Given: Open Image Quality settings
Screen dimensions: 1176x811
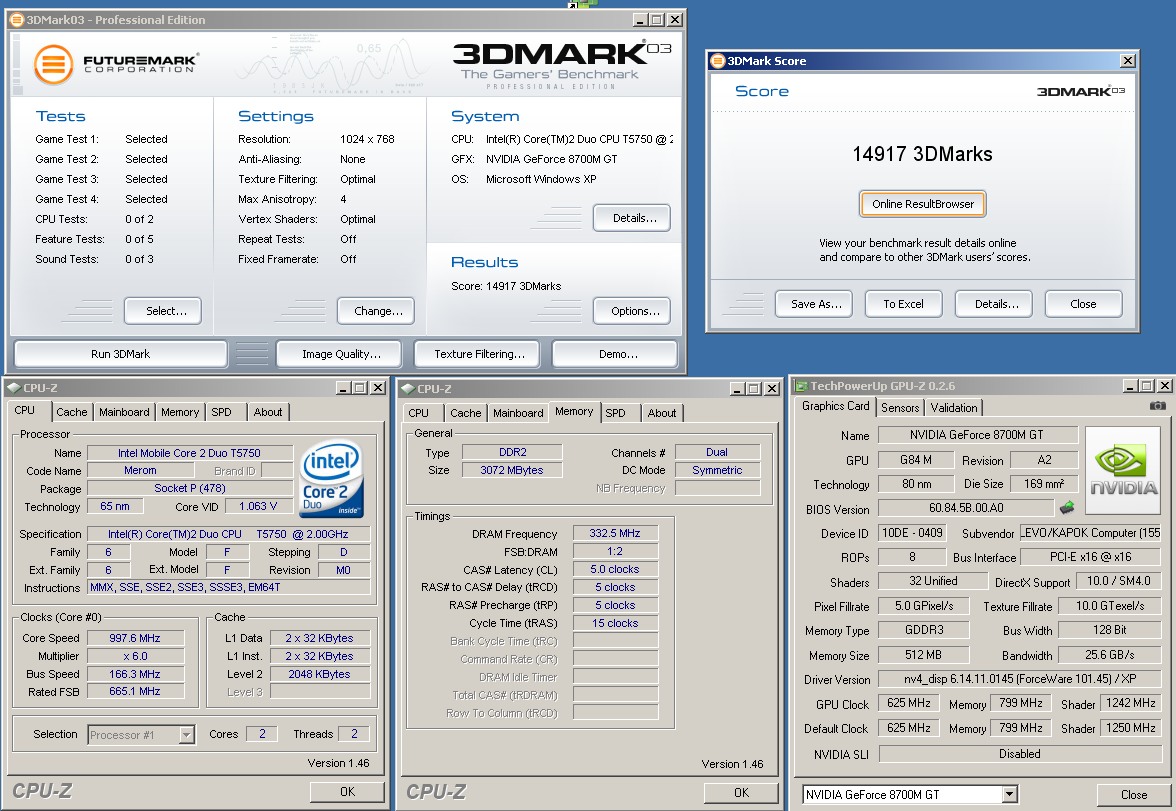Looking at the screenshot, I should (341, 354).
